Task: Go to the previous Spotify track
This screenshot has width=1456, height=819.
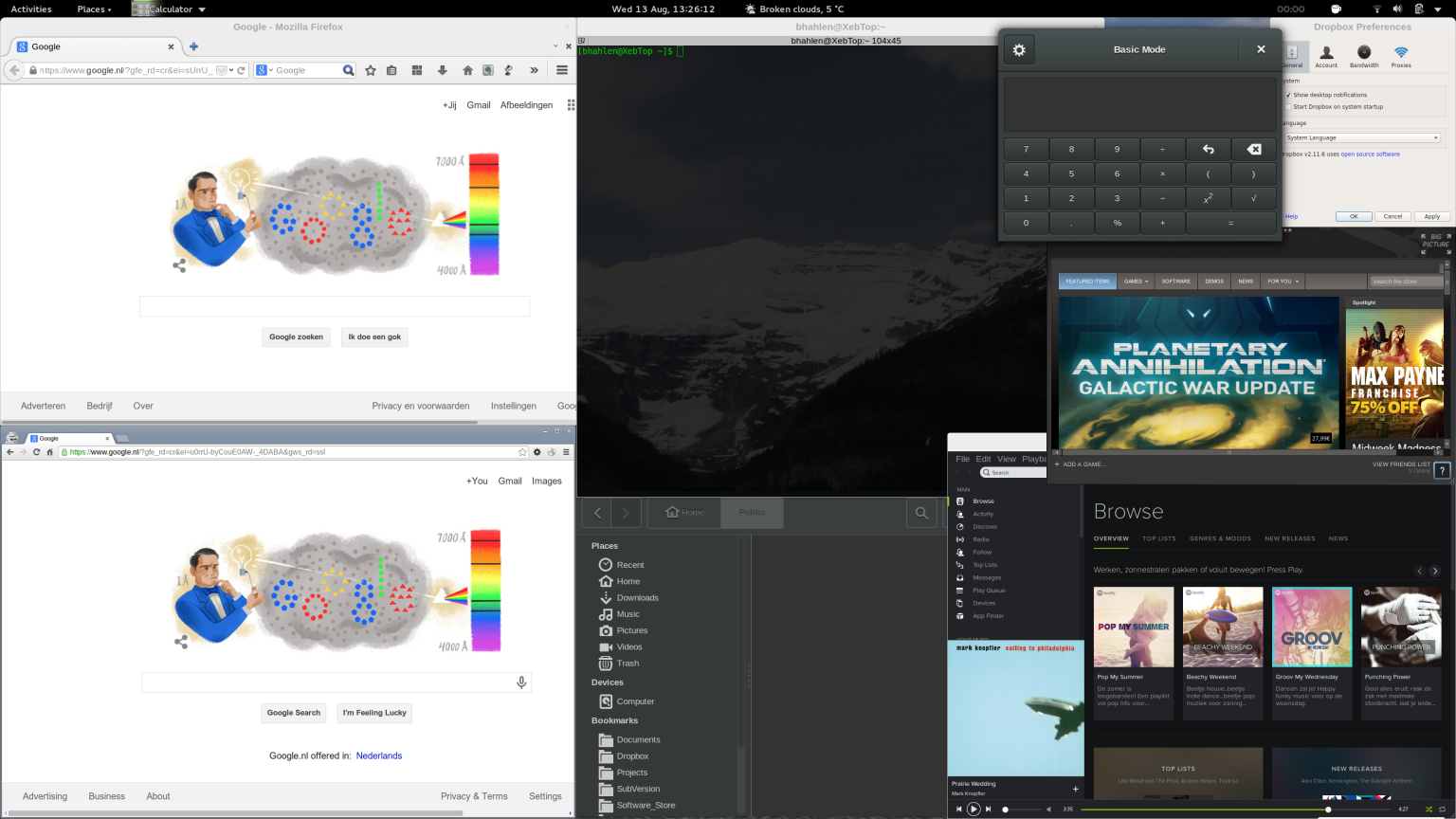Action: coord(958,810)
